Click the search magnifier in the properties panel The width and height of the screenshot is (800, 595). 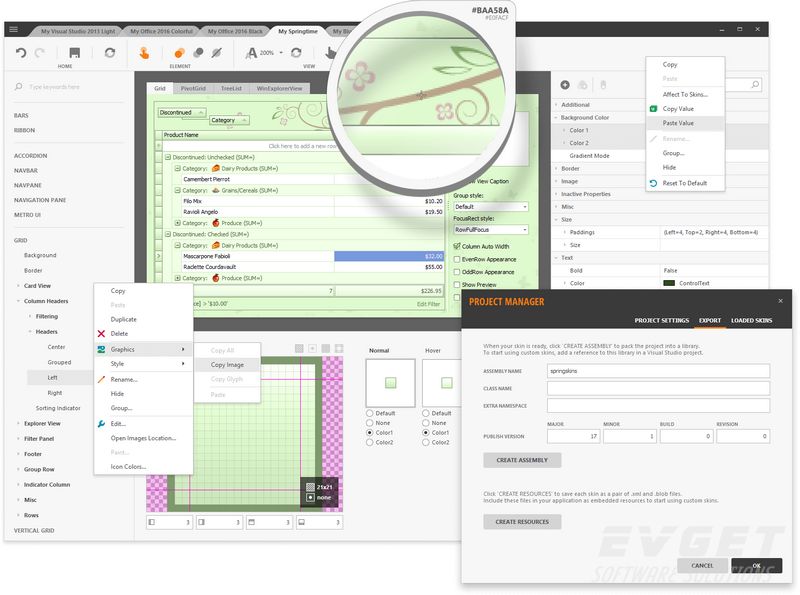(755, 84)
